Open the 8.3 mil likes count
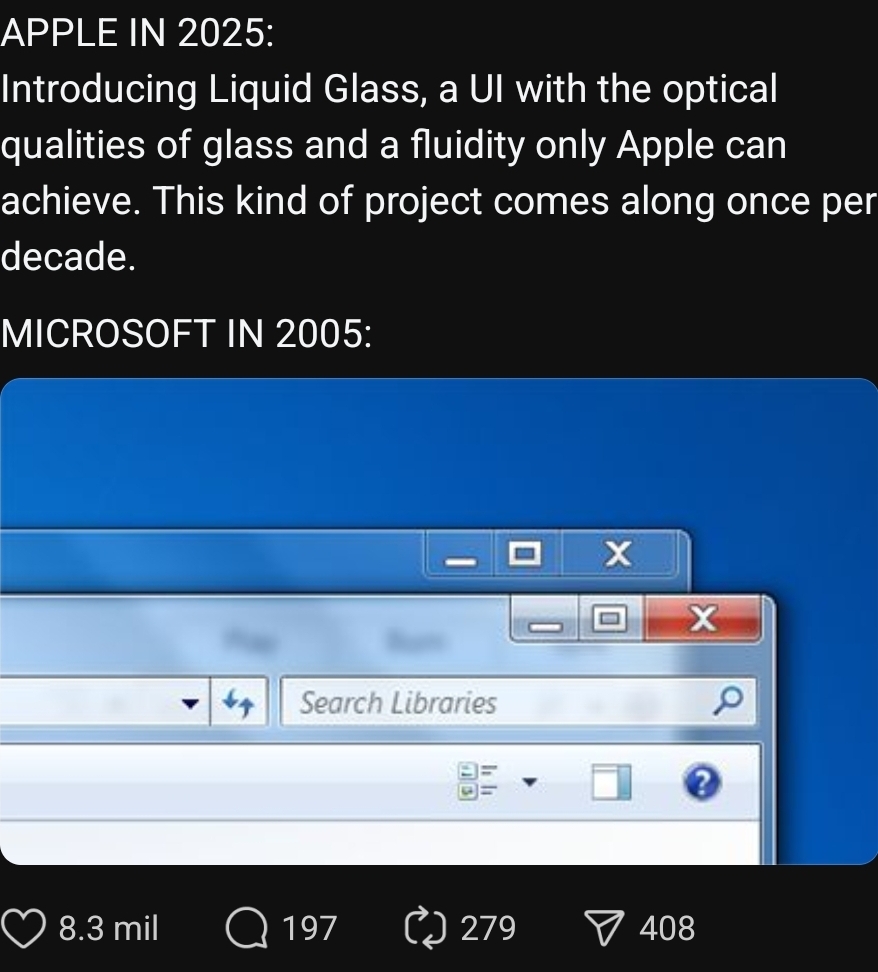 [x=109, y=928]
